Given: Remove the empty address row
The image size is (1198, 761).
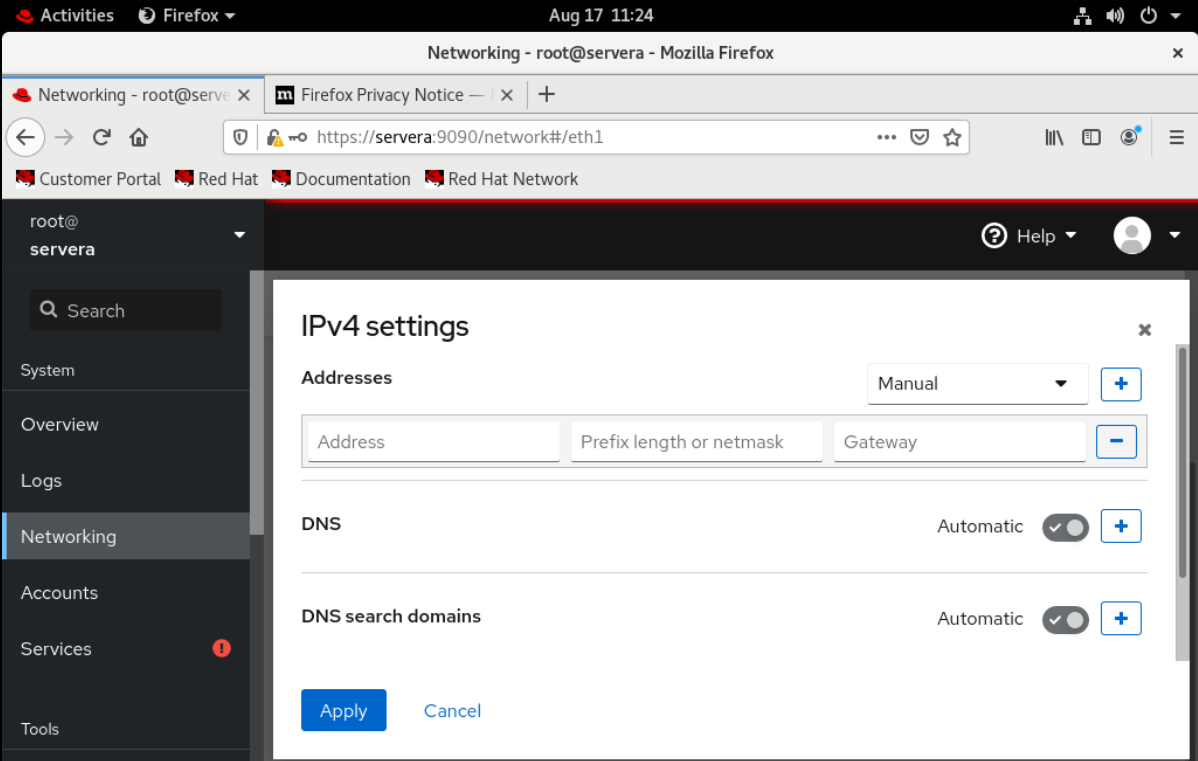Looking at the screenshot, I should 1116,441.
